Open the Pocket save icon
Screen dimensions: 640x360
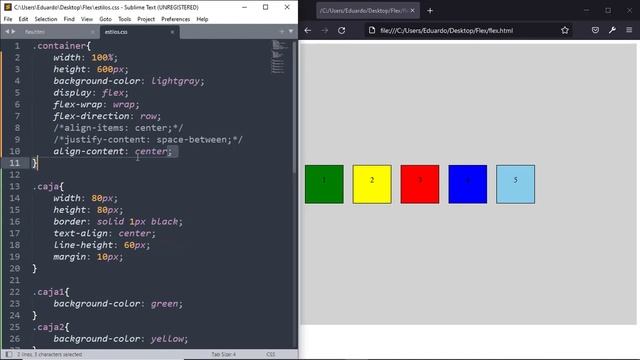(595, 30)
